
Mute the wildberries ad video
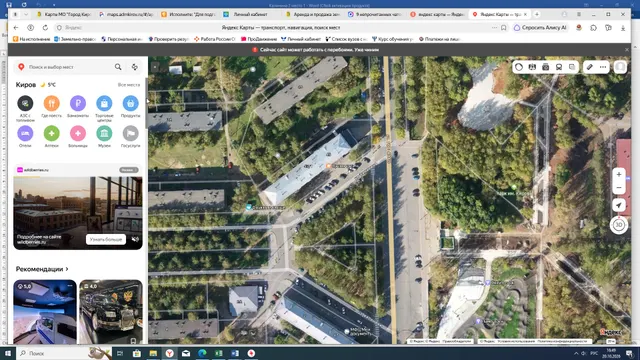point(135,239)
